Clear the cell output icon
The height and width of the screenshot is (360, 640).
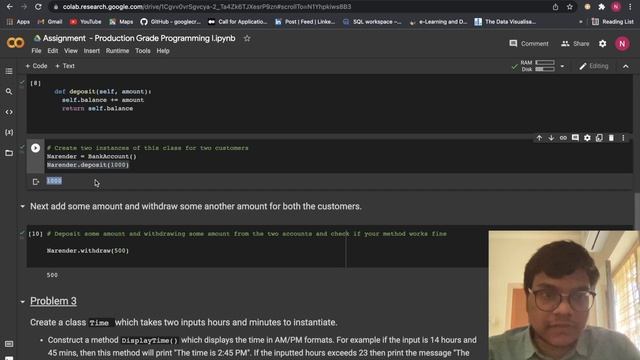36,182
